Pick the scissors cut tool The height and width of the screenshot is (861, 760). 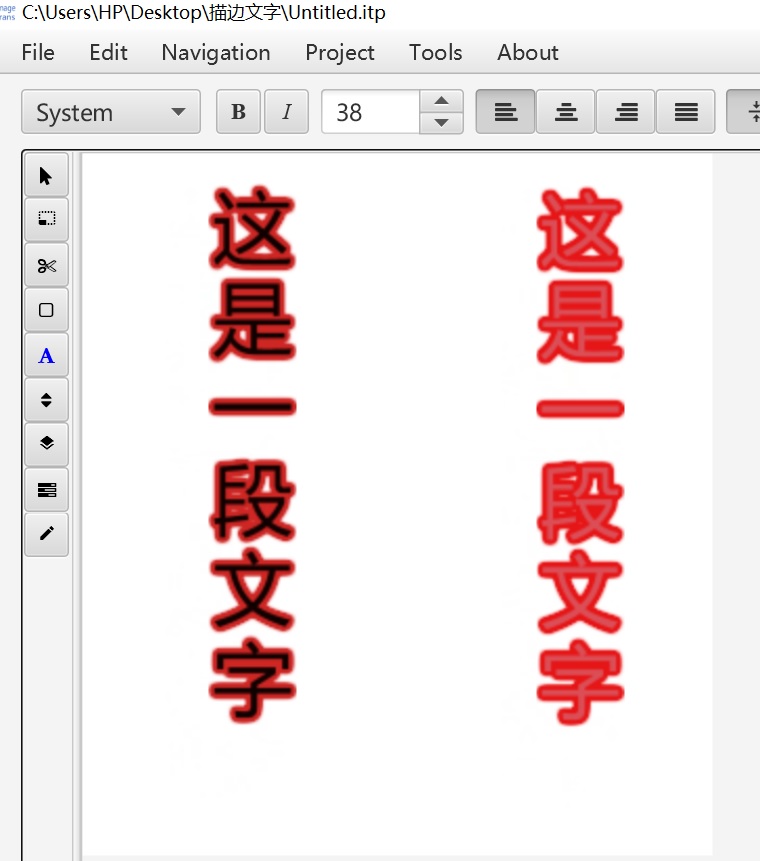point(46,265)
